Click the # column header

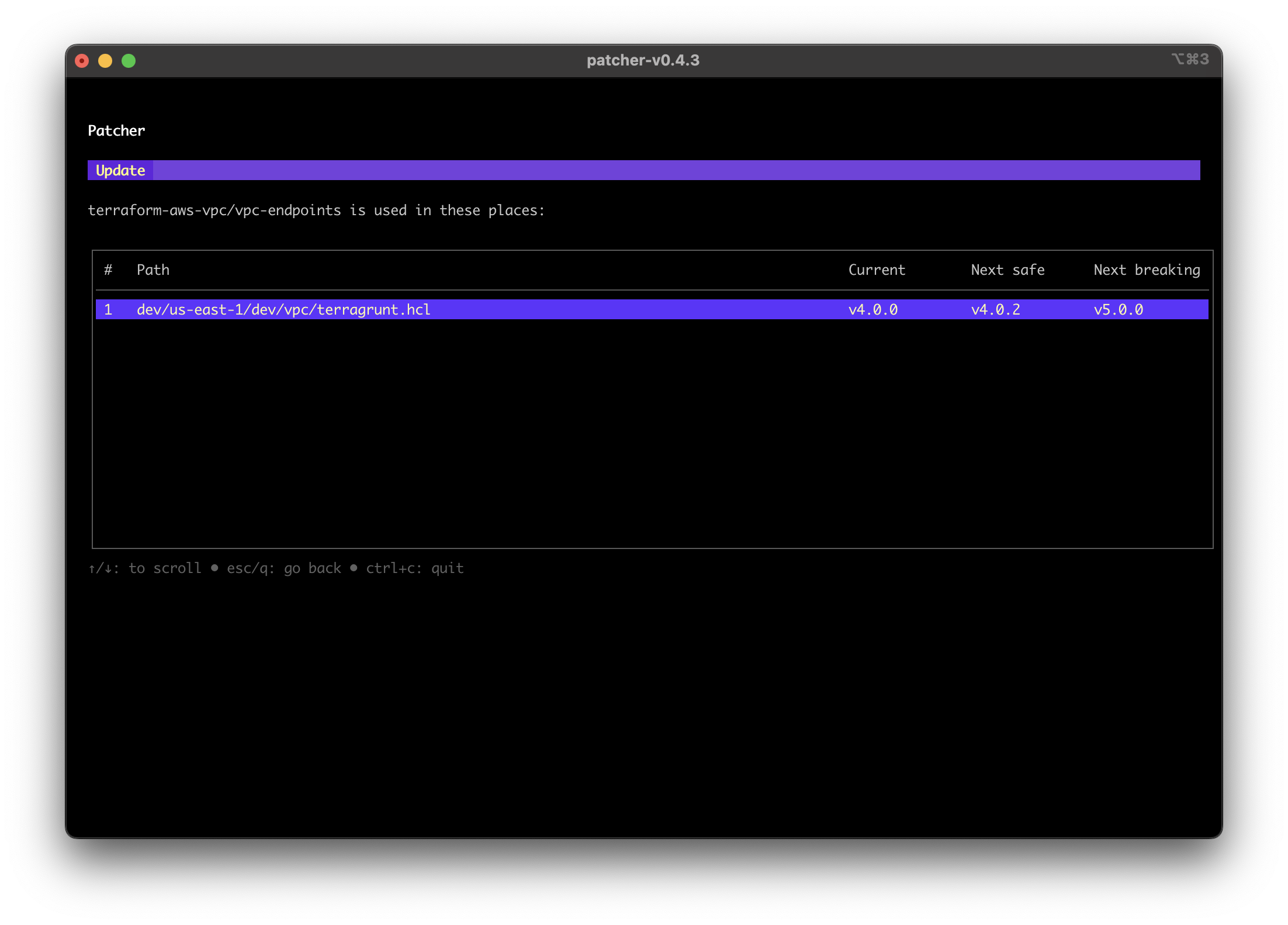click(108, 270)
